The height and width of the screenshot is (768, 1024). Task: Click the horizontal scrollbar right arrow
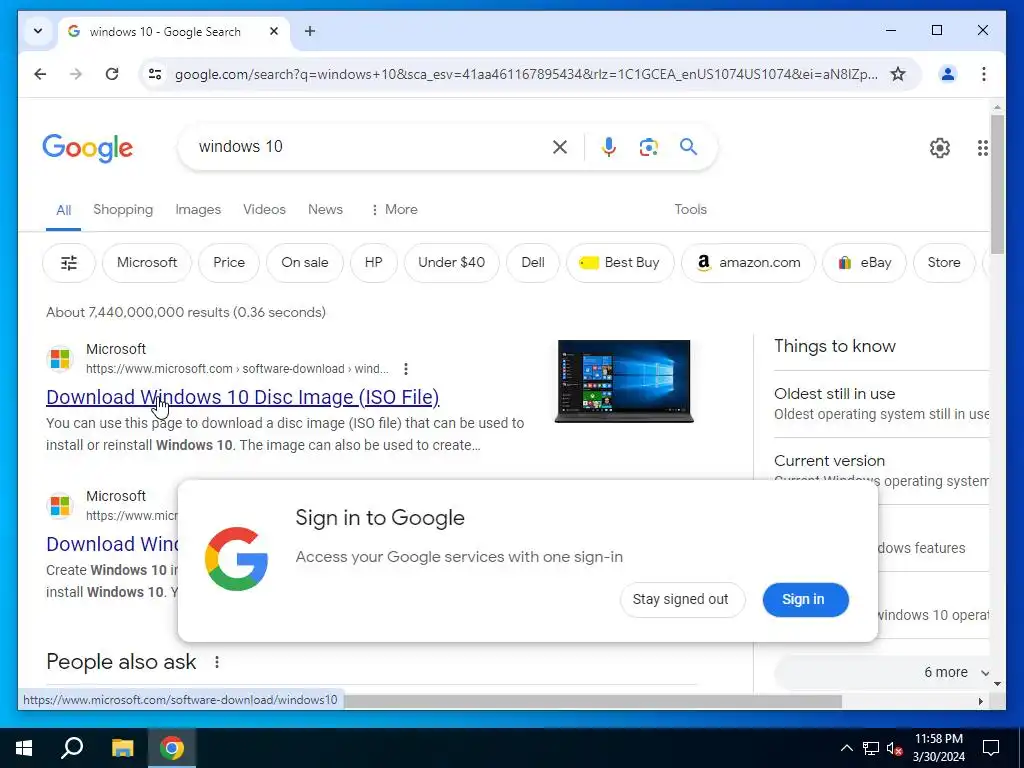(980, 701)
